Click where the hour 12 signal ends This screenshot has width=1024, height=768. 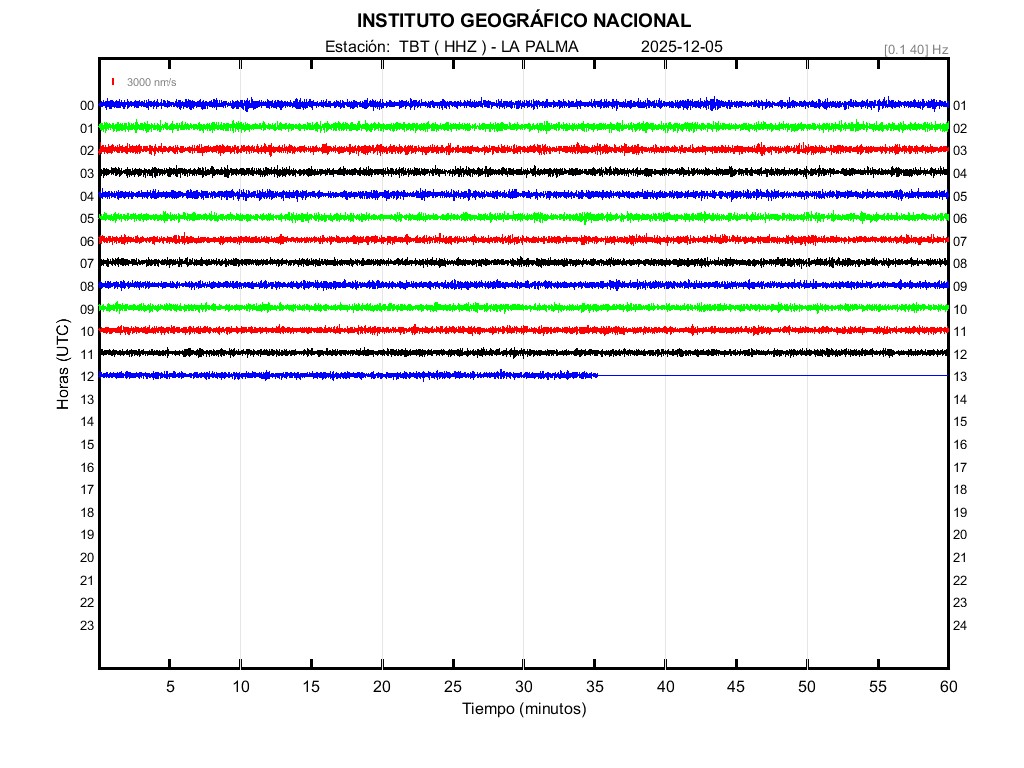pyautogui.click(x=597, y=375)
